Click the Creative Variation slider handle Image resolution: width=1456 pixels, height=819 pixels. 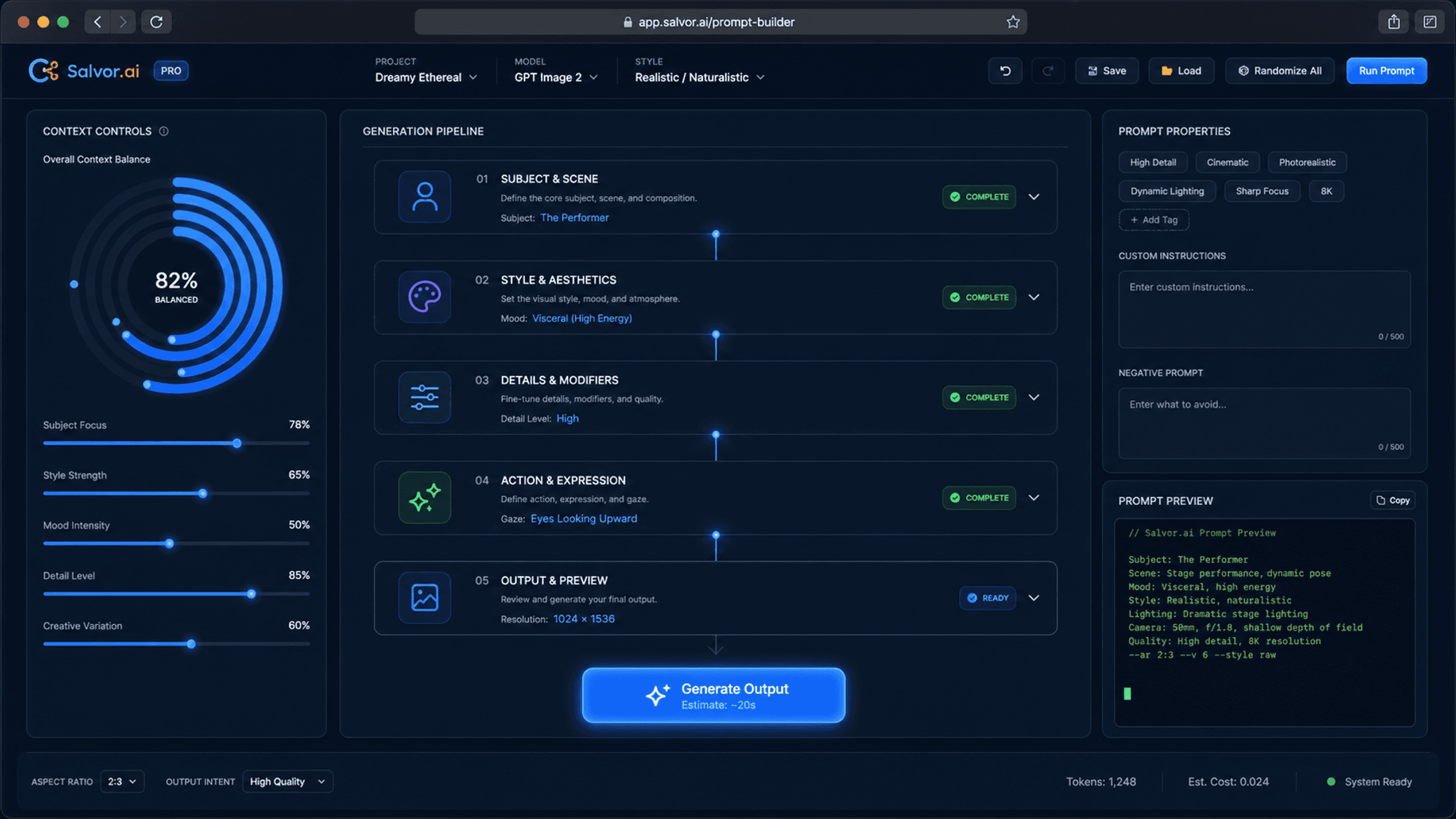191,644
